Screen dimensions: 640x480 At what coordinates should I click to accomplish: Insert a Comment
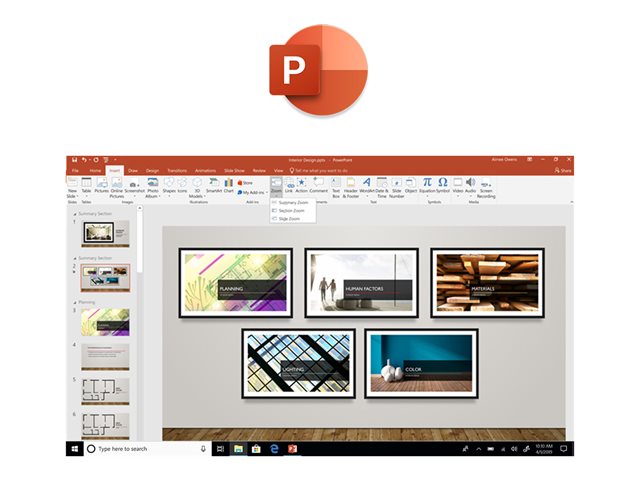318,185
